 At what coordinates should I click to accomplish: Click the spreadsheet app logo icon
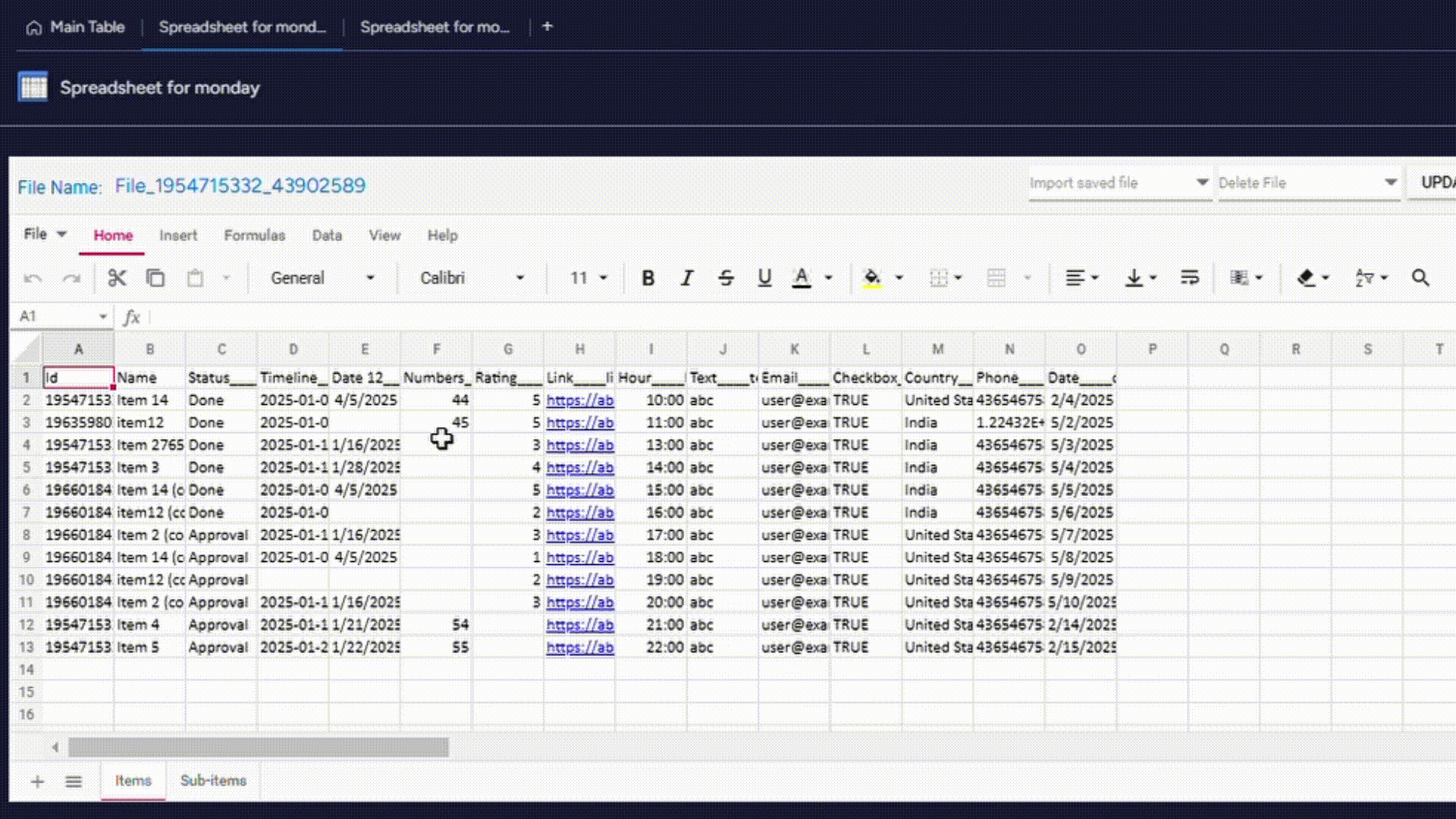(x=33, y=86)
